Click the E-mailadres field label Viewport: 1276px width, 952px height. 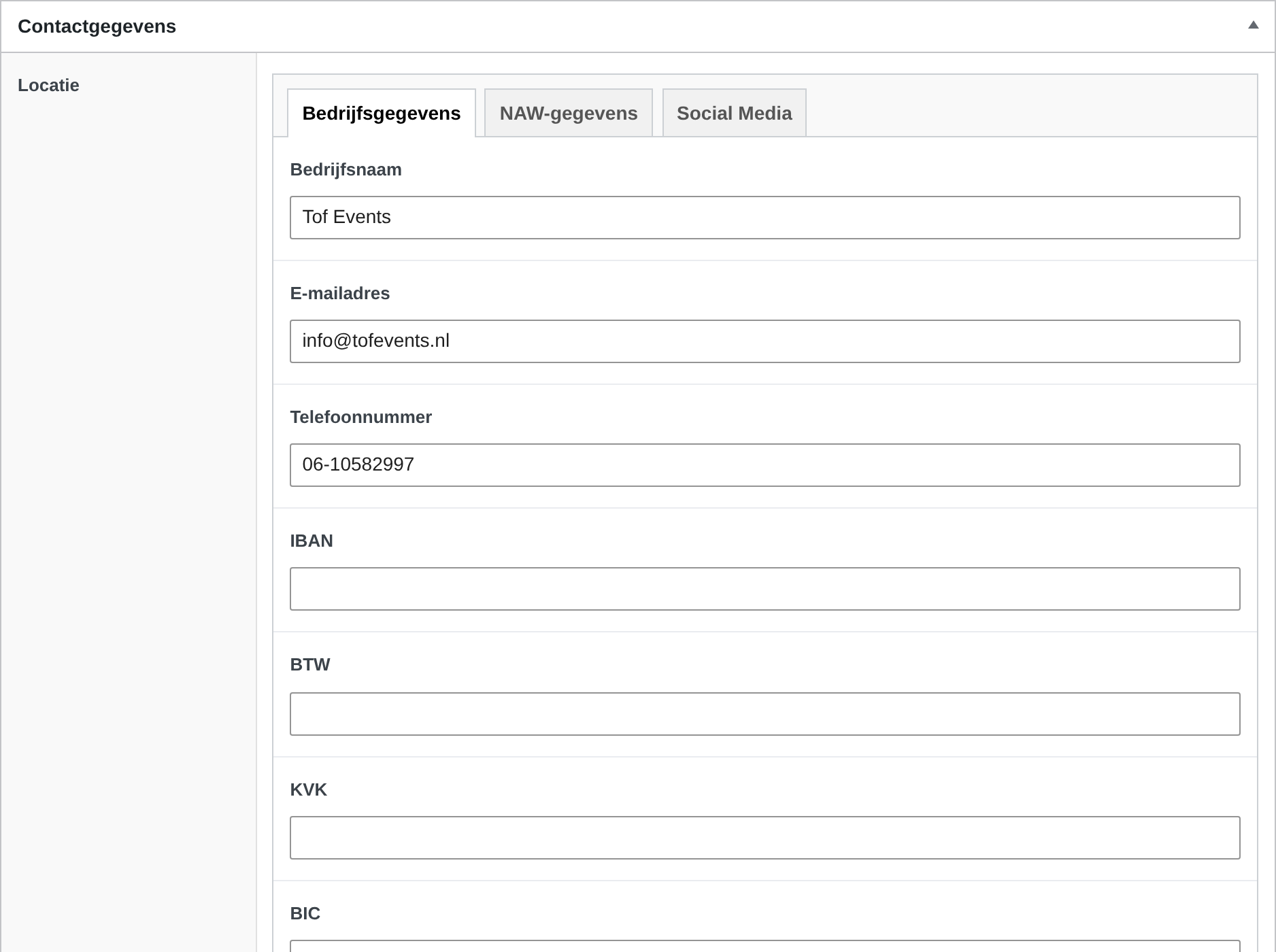339,293
